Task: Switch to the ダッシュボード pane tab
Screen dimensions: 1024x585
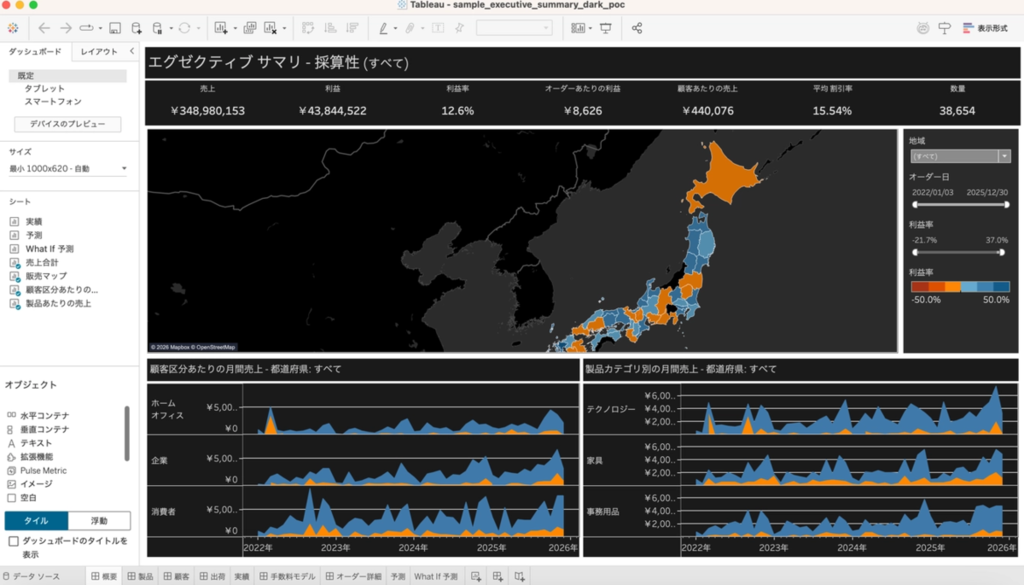Action: coord(35,52)
